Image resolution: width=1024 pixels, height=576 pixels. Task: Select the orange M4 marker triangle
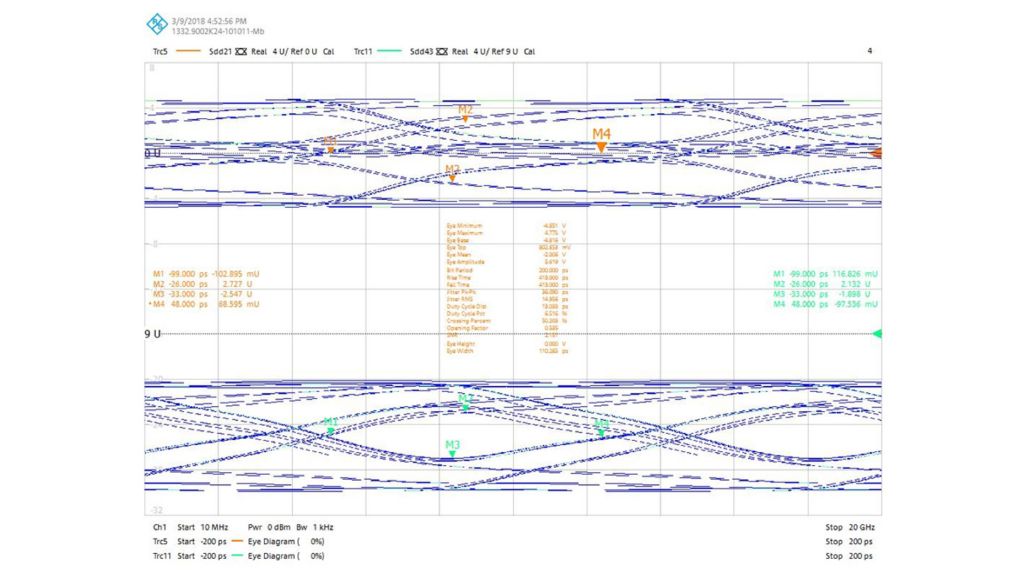(602, 146)
